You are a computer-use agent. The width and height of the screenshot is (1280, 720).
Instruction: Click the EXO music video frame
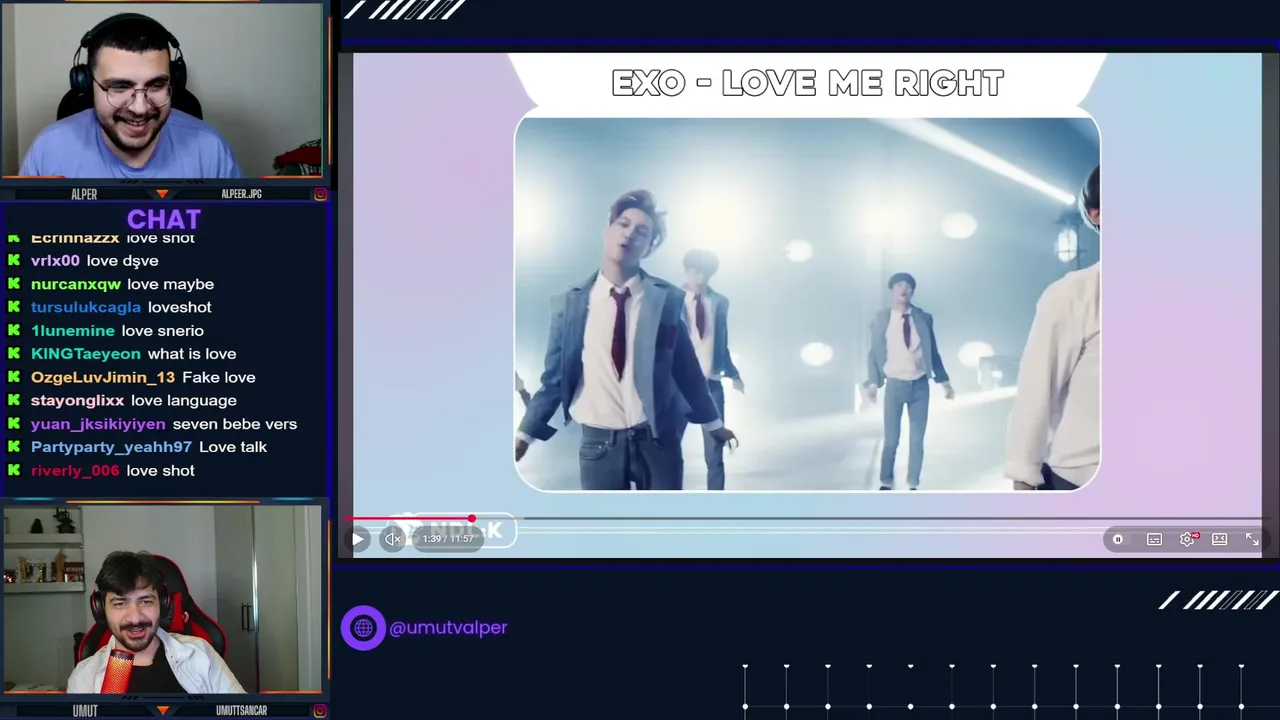pyautogui.click(x=807, y=304)
